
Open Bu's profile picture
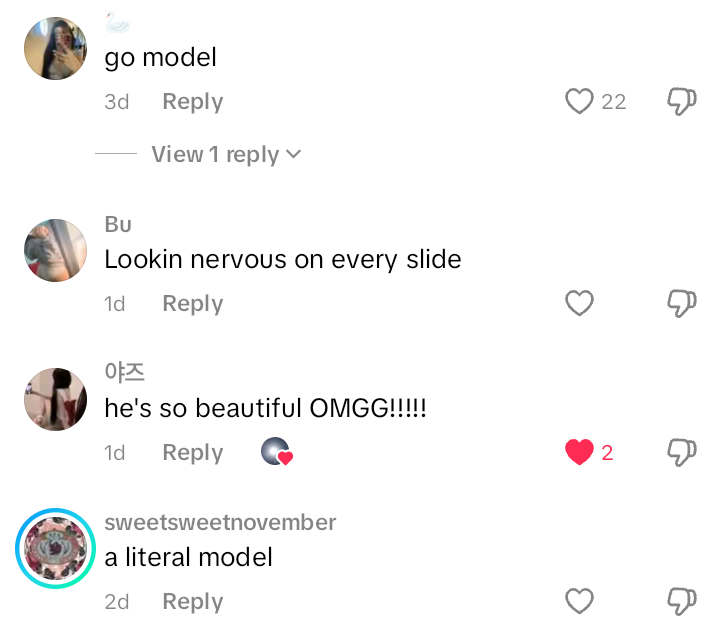point(56,250)
